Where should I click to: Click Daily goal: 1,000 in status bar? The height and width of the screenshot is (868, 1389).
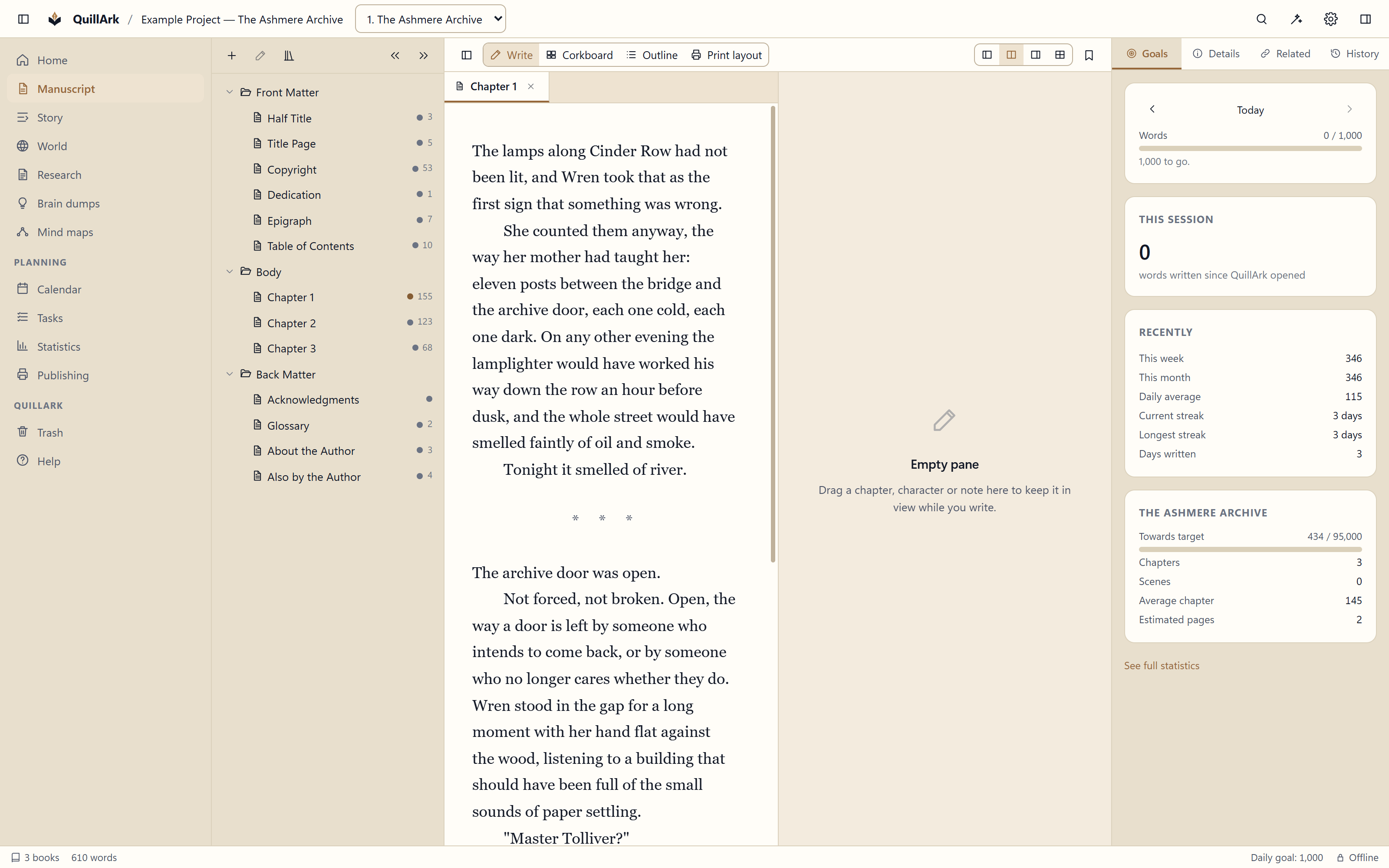(1286, 857)
